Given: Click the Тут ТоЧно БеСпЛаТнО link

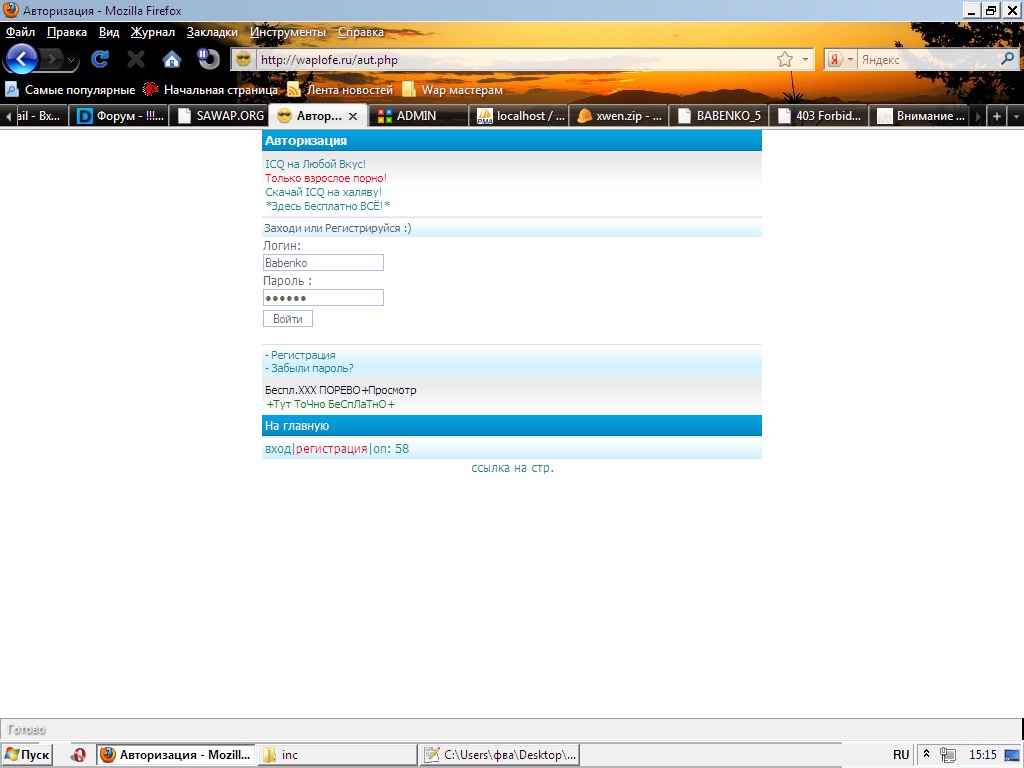Looking at the screenshot, I should [330, 404].
